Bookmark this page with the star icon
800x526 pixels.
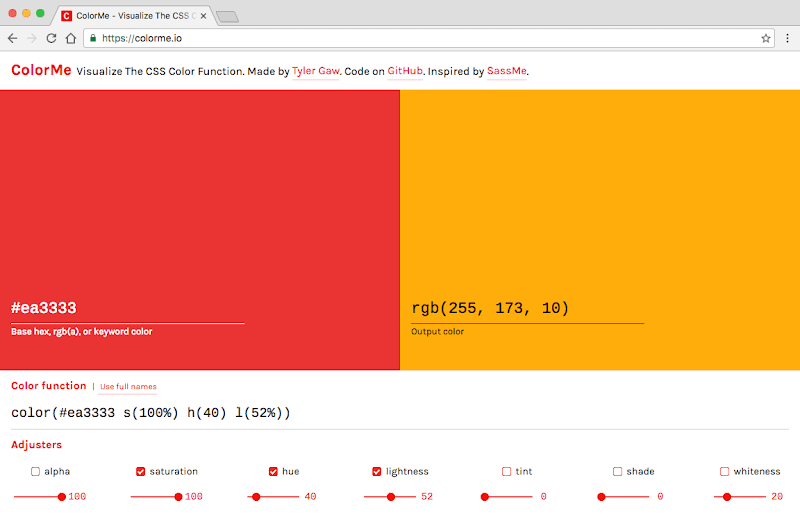tap(765, 38)
